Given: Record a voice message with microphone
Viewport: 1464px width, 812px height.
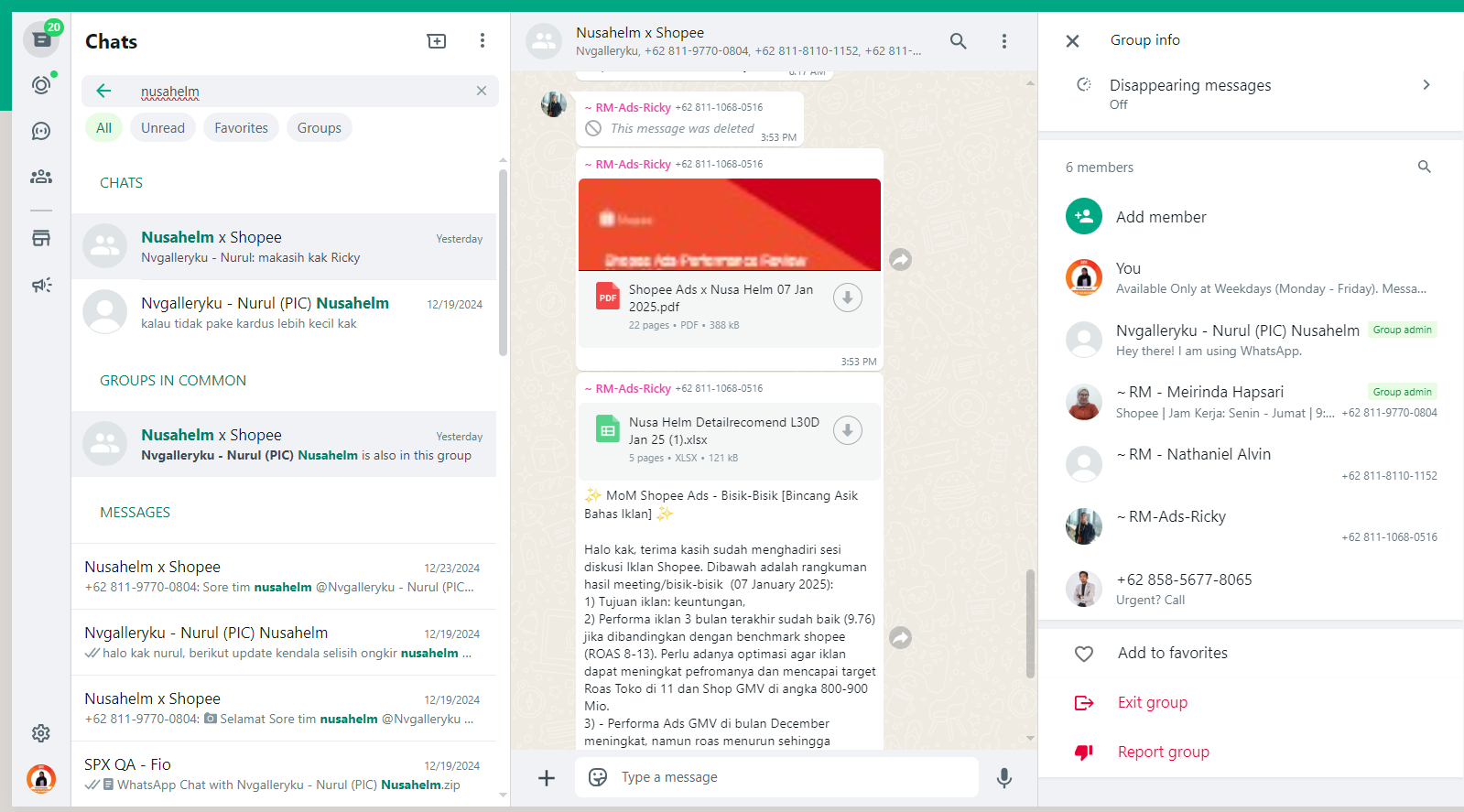Looking at the screenshot, I should tap(1004, 777).
